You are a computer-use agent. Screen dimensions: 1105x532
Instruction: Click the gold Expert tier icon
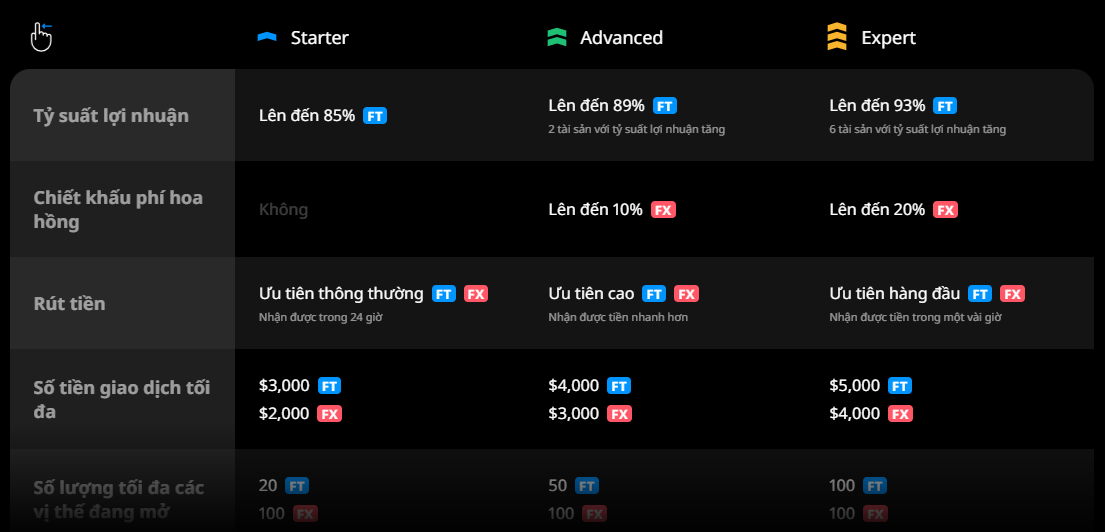point(837,37)
